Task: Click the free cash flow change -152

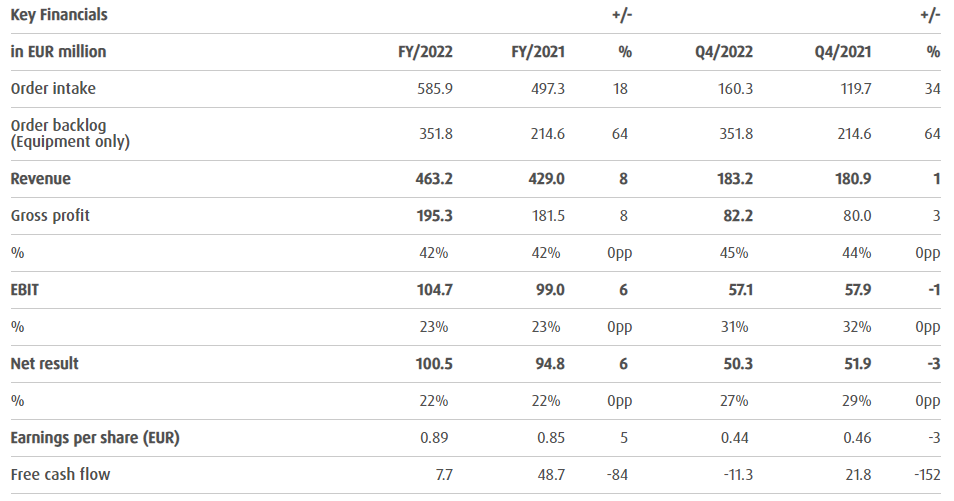Action: click(x=928, y=475)
